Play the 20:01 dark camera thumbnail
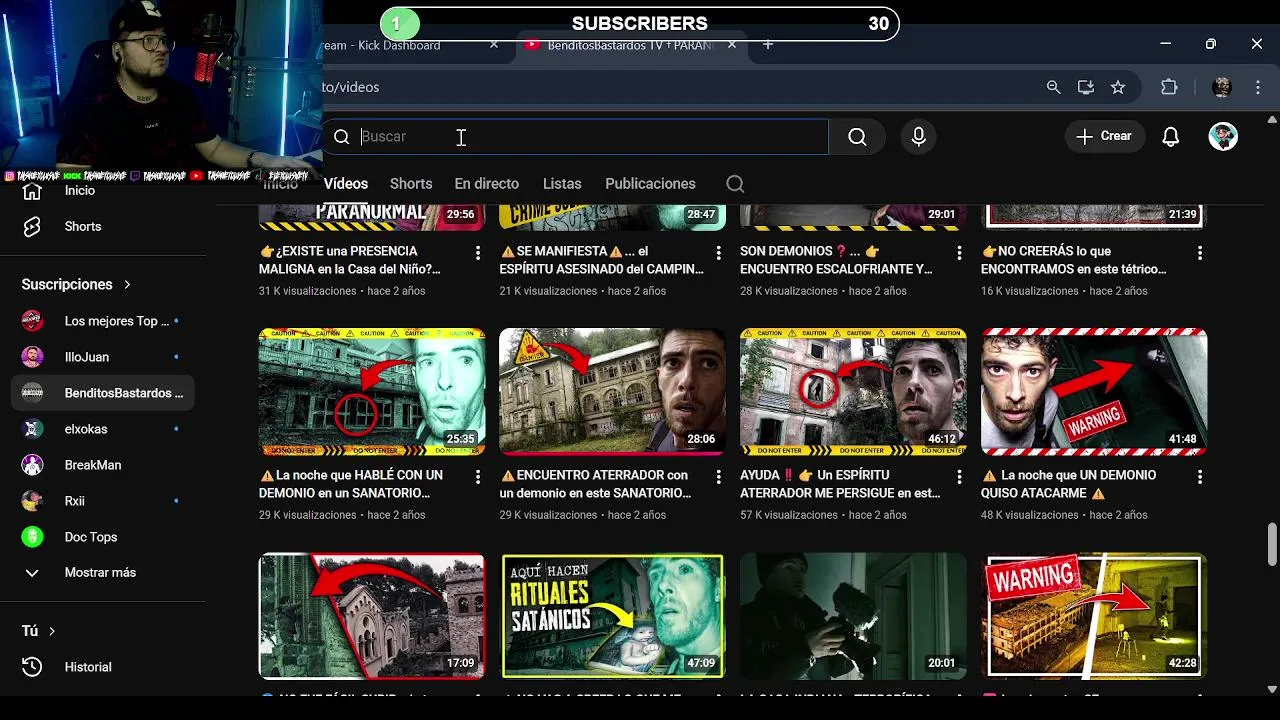The height and width of the screenshot is (720, 1280). (x=853, y=616)
